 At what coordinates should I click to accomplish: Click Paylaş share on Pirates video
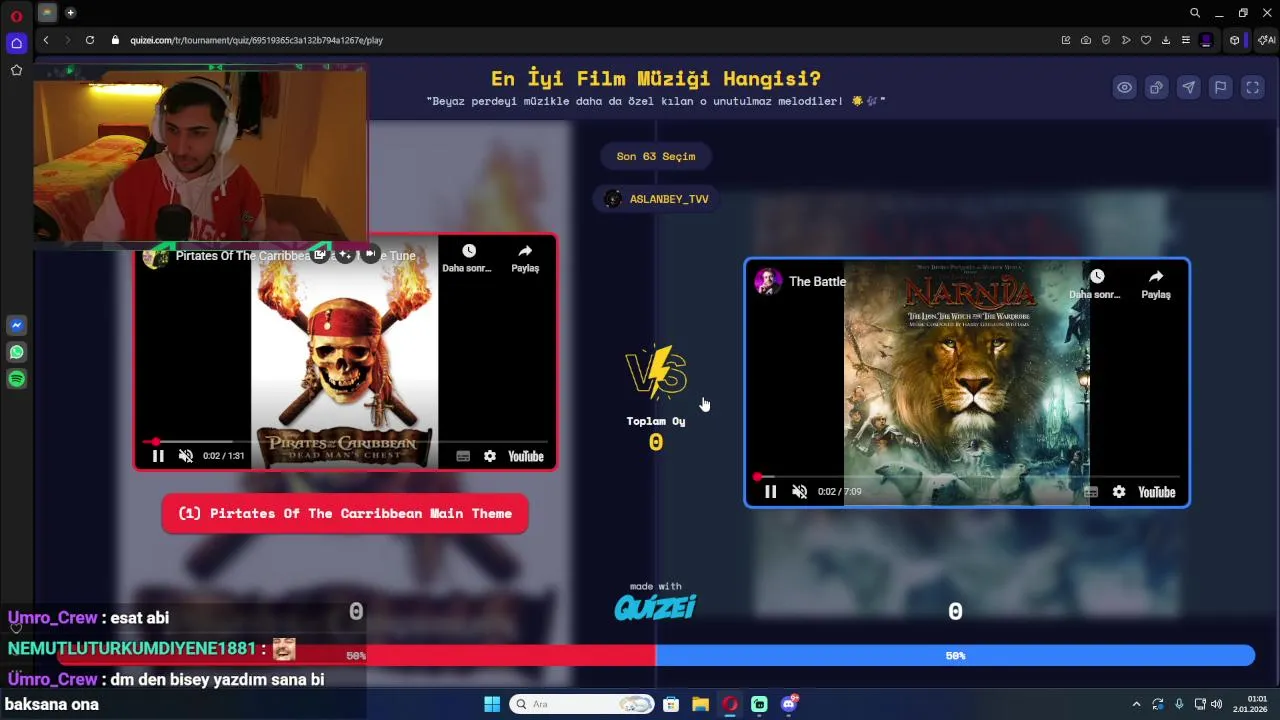[x=525, y=258]
